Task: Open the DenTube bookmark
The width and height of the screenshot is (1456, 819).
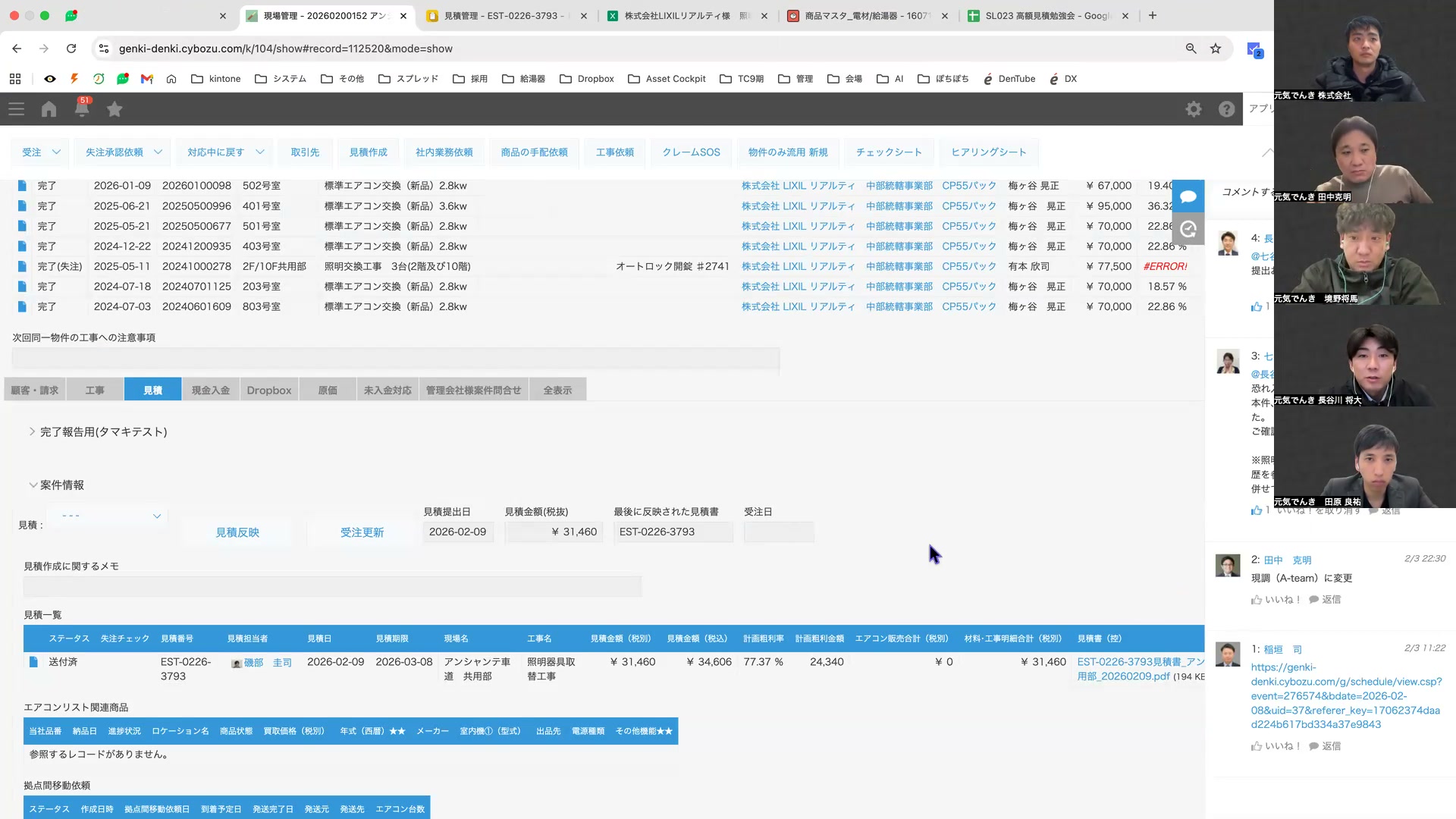Action: [x=1009, y=79]
